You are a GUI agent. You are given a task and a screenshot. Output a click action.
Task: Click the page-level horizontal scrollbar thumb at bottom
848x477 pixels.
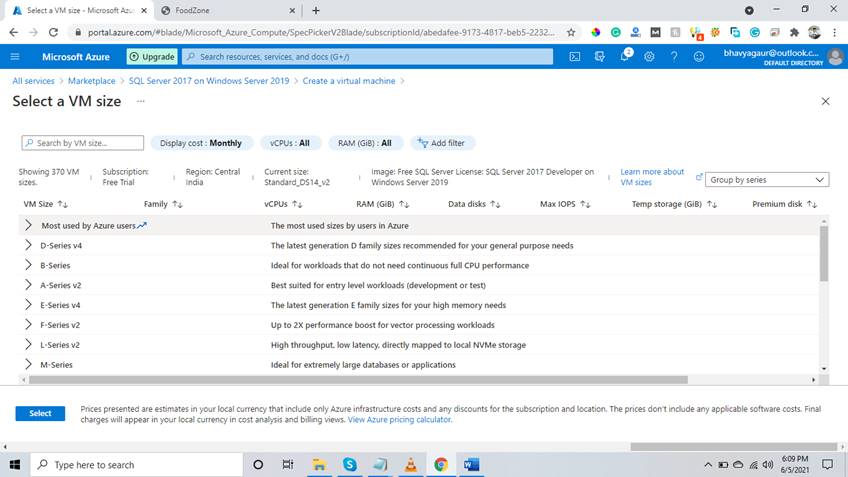click(x=733, y=447)
